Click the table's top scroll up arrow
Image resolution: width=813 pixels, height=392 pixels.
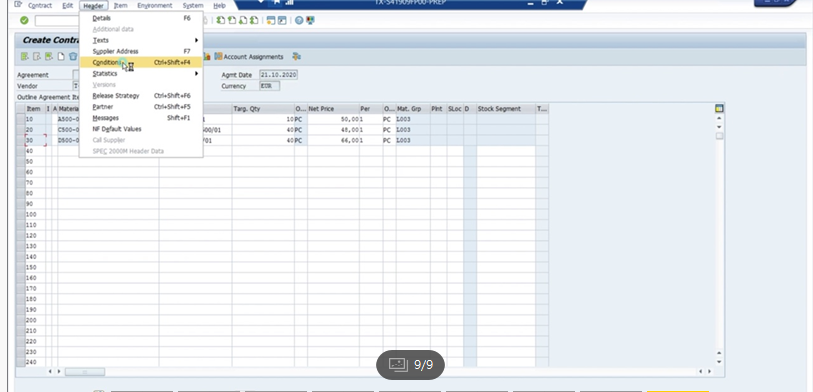tap(719, 118)
